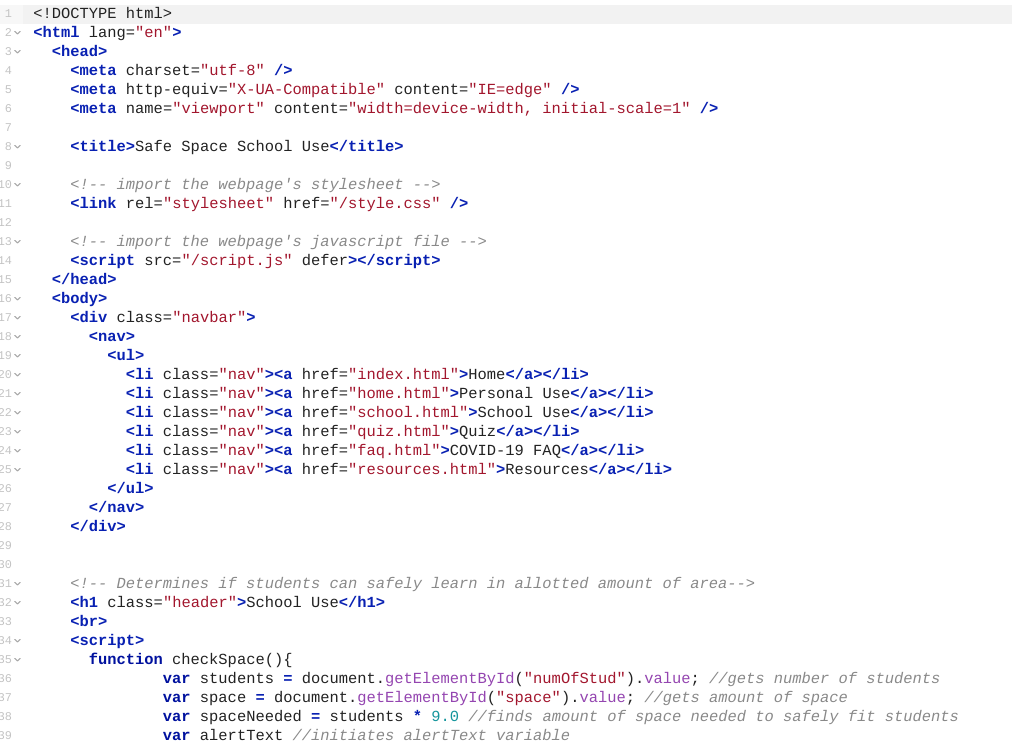This screenshot has width=1012, height=742.
Task: Click the "space" string in getElementById
Action: (529, 697)
